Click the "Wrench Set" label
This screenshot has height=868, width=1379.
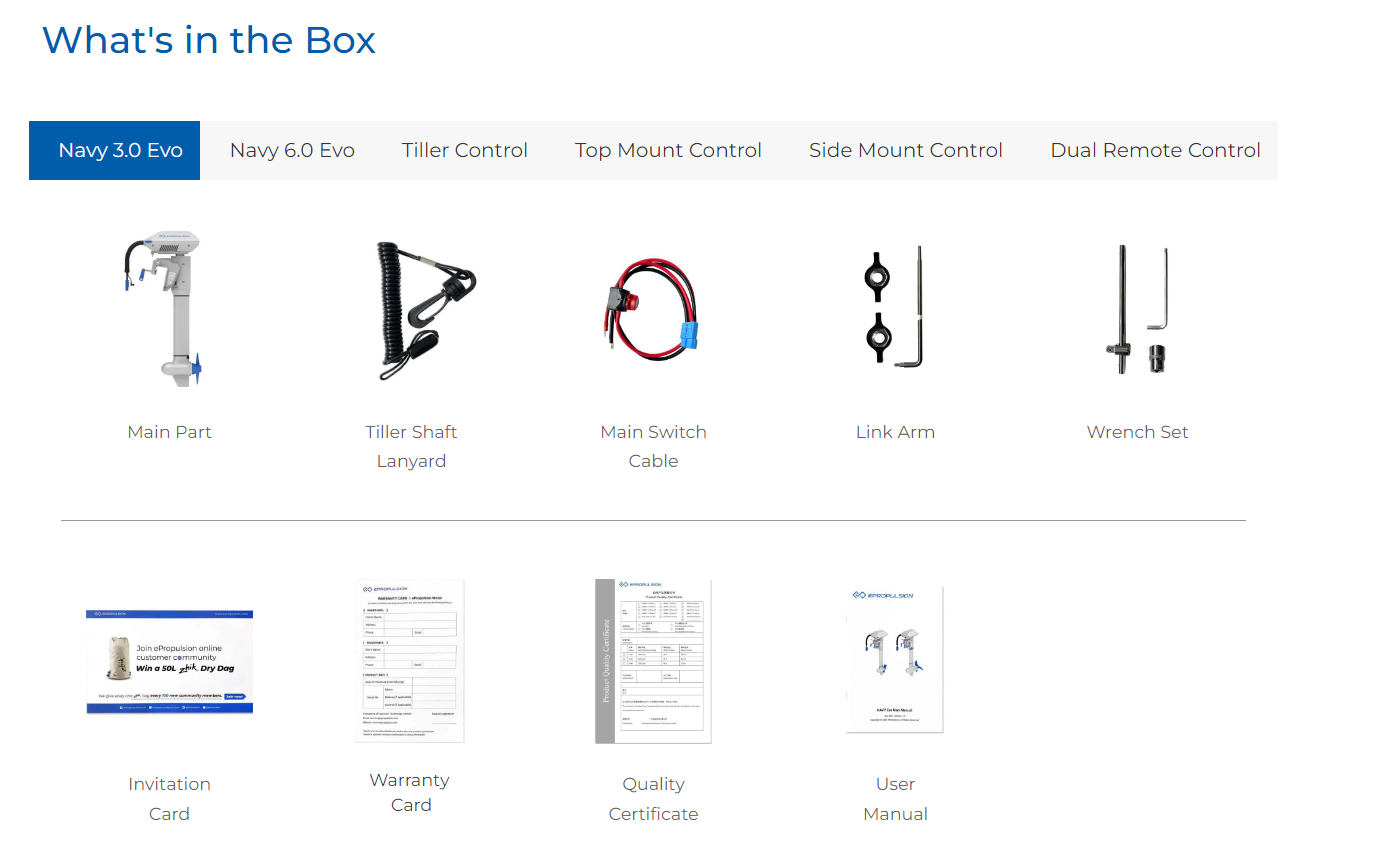(1138, 432)
